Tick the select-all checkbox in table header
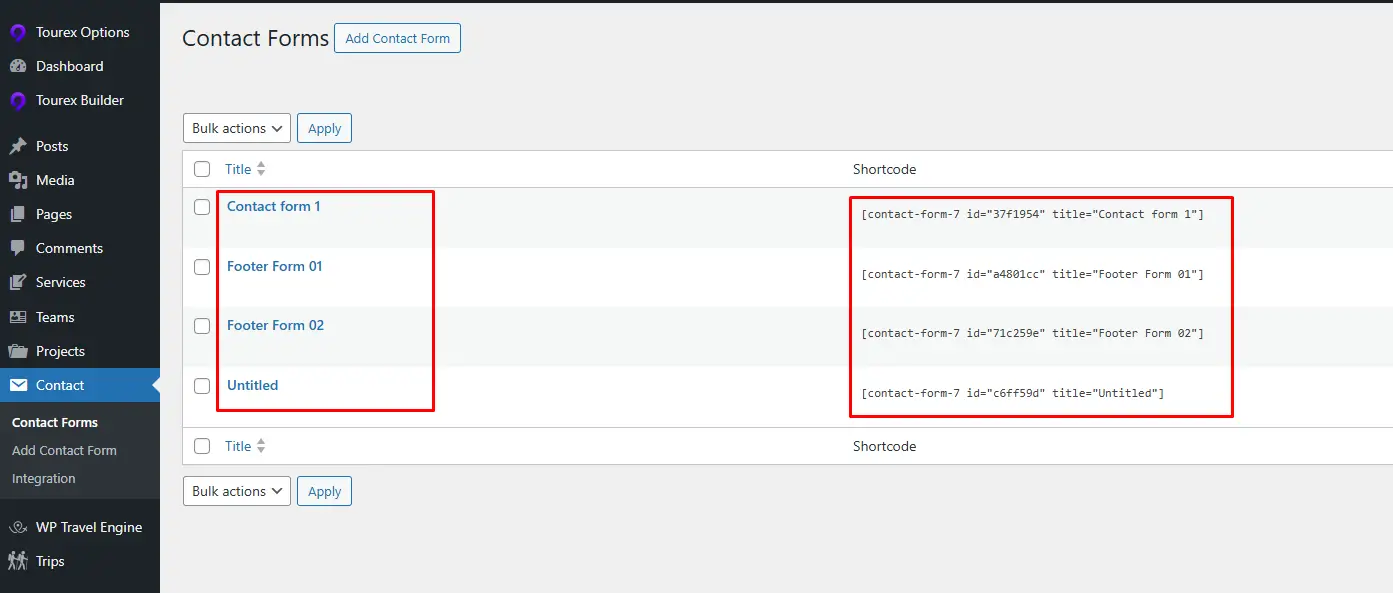This screenshot has width=1393, height=593. 202,169
